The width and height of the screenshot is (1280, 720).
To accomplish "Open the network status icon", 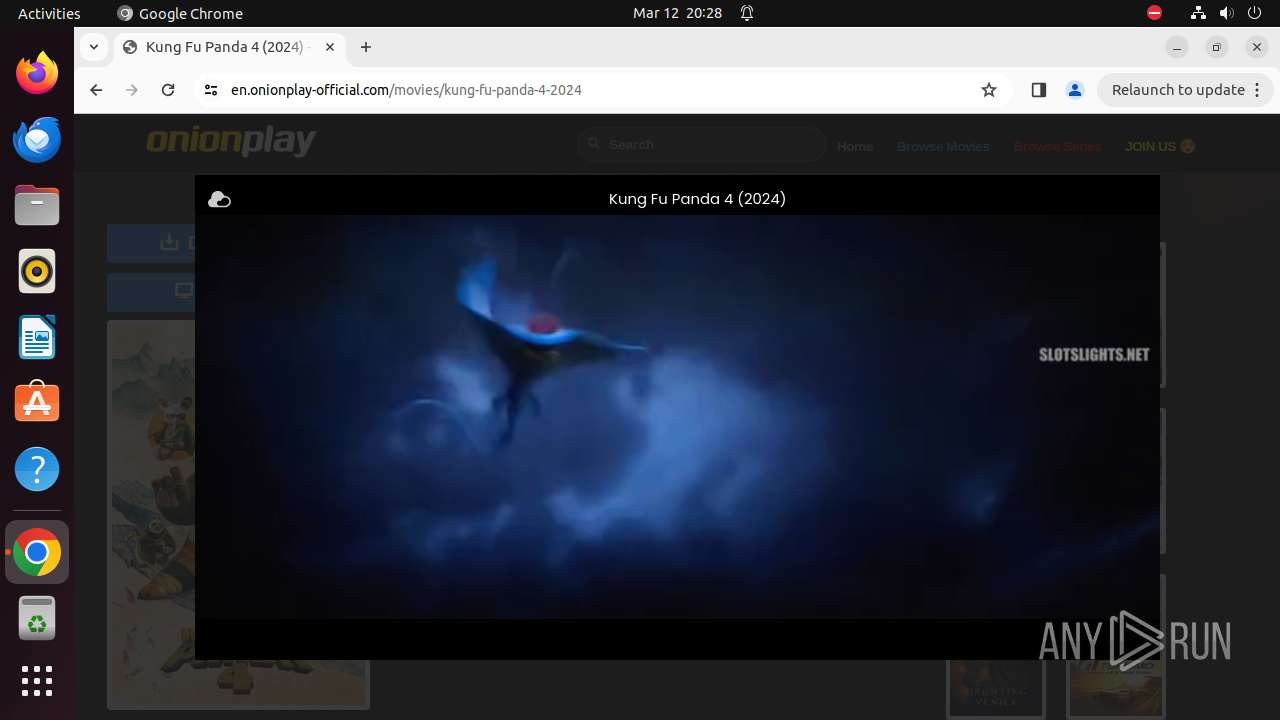I will click(x=1198, y=13).
